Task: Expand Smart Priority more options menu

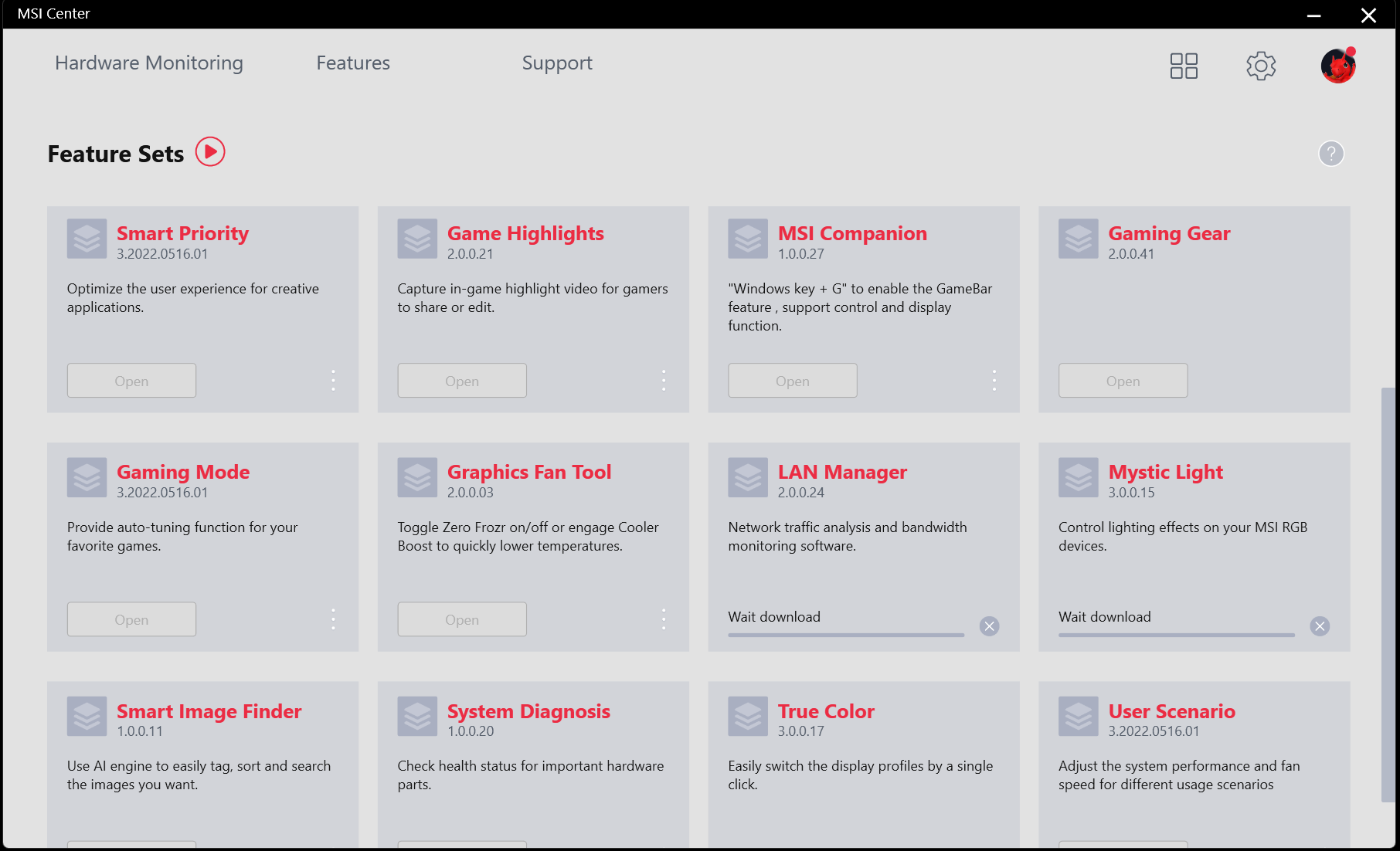Action: (333, 381)
